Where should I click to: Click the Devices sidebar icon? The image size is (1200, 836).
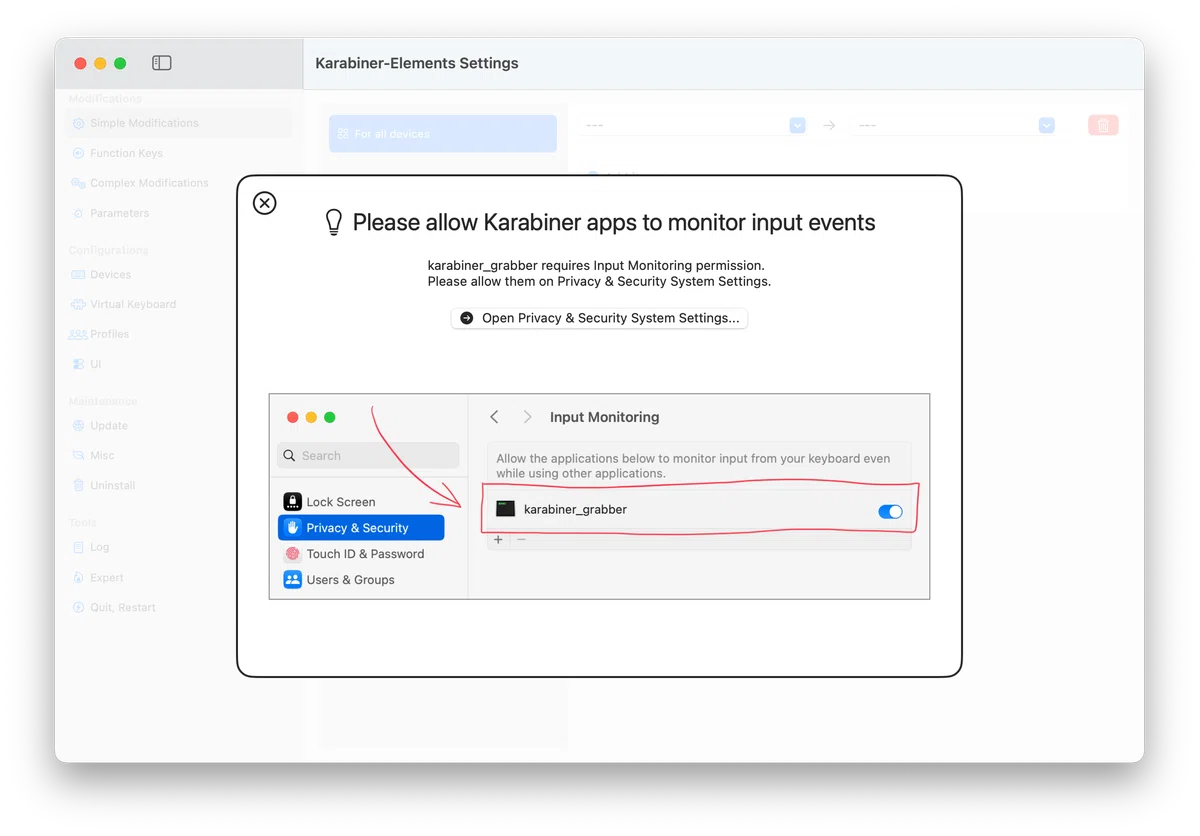[78, 274]
